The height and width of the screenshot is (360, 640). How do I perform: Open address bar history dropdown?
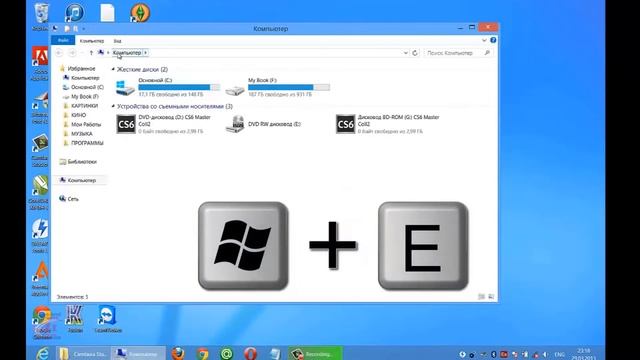pos(405,53)
